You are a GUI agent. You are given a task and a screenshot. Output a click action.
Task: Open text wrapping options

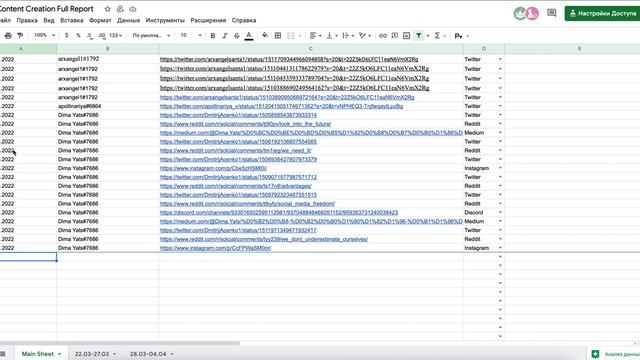tap(348, 36)
